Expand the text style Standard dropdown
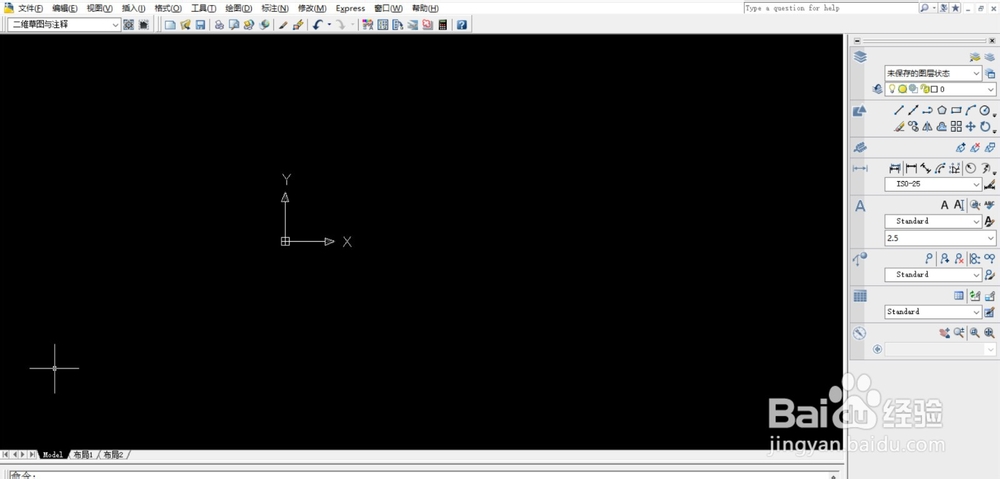This screenshot has width=1000, height=479. 976,221
